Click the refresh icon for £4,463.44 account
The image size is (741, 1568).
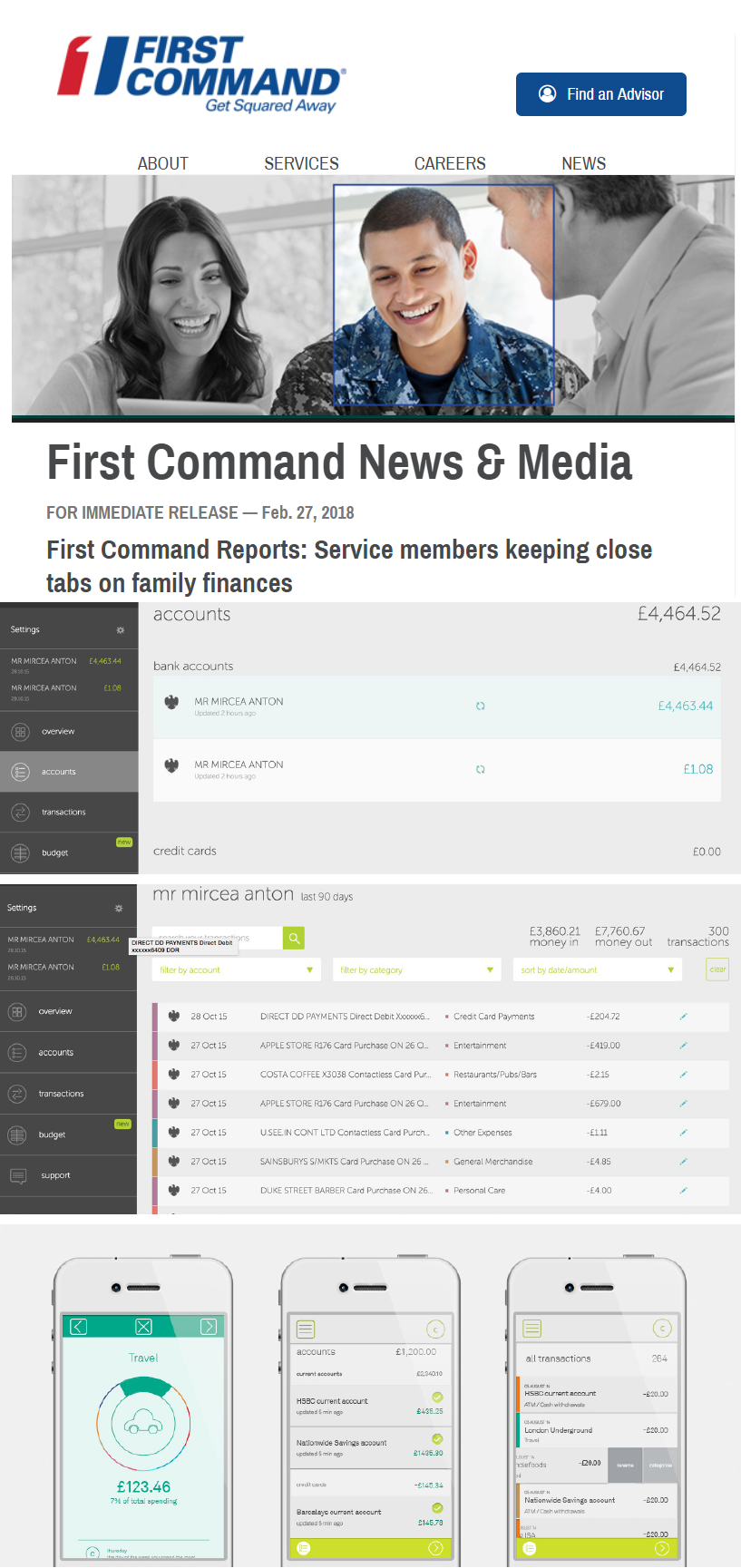tap(481, 706)
